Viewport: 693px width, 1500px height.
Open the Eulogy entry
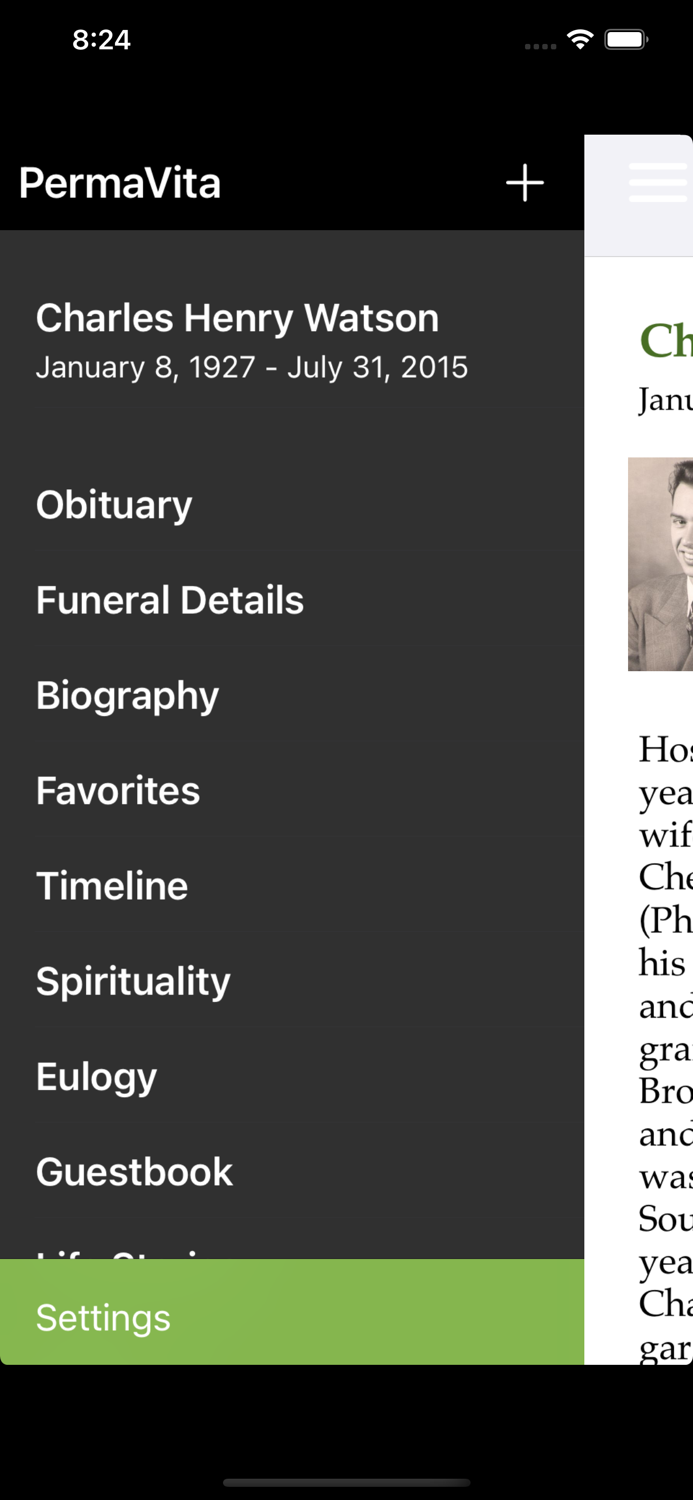pyautogui.click(x=96, y=1077)
